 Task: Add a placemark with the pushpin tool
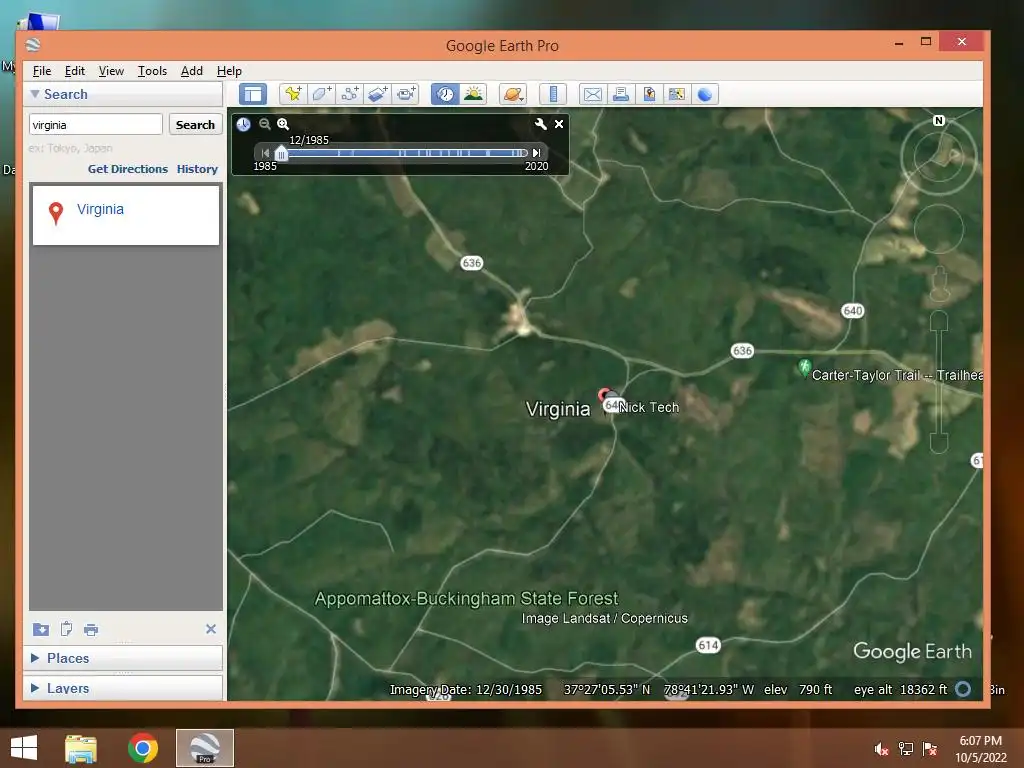coord(293,94)
